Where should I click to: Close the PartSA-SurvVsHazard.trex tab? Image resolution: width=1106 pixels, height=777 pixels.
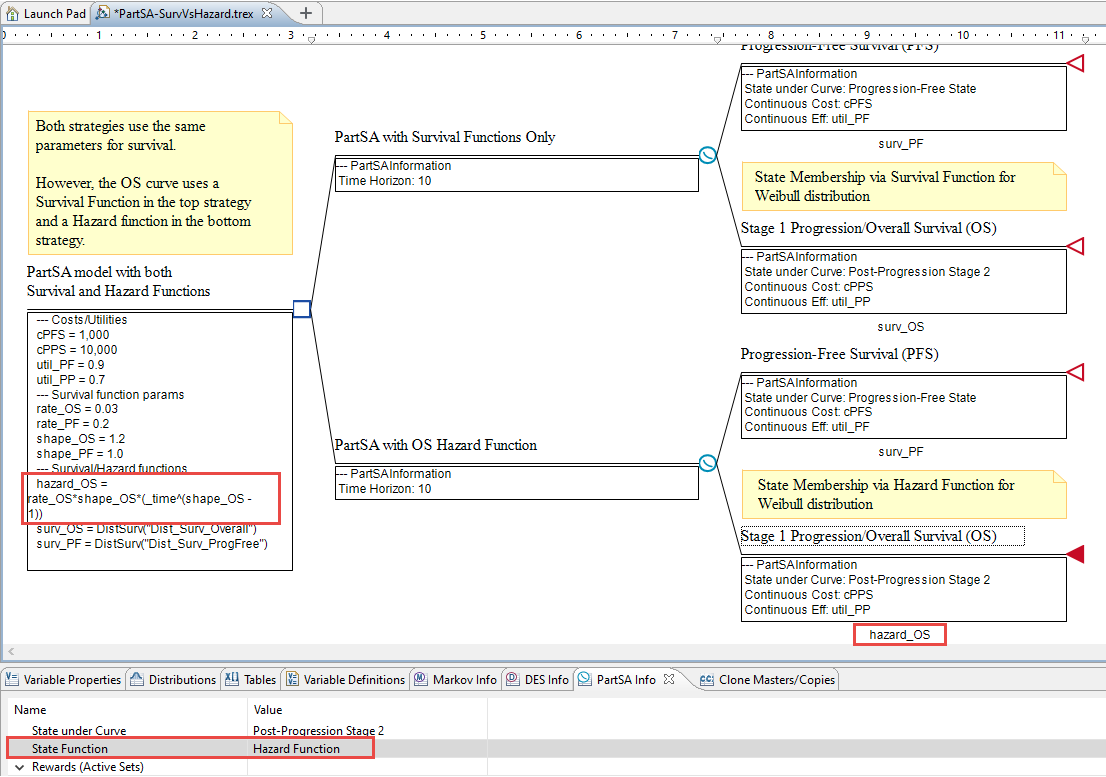click(x=267, y=14)
